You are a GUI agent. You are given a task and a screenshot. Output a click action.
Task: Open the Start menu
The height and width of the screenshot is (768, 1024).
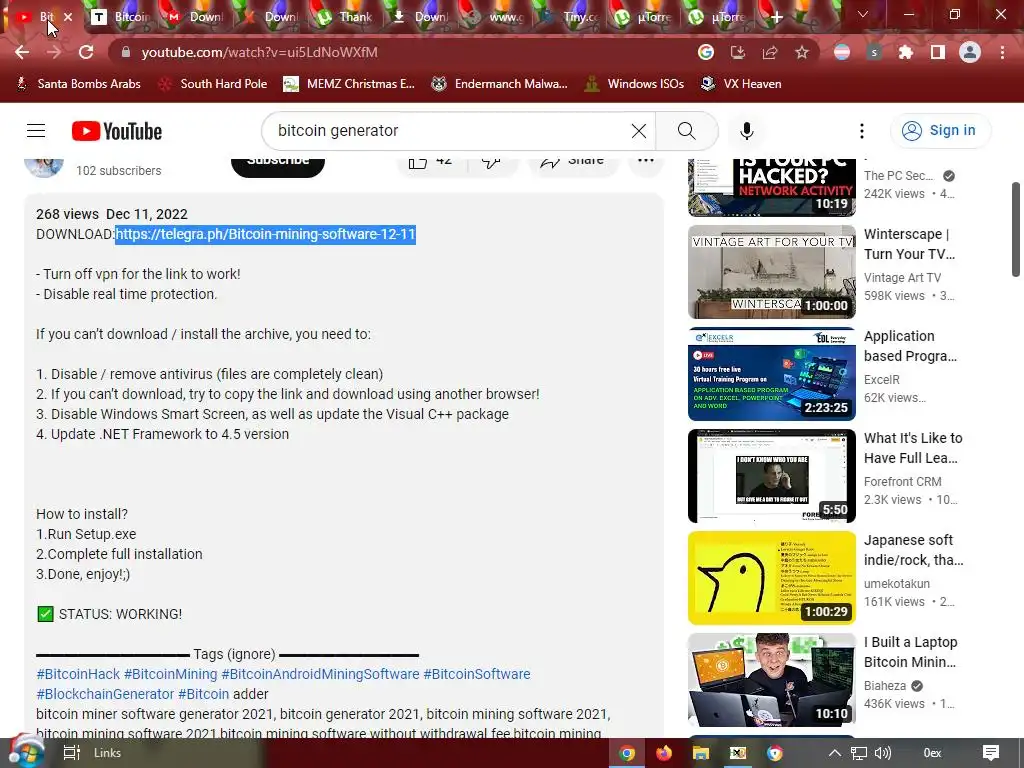point(26,752)
